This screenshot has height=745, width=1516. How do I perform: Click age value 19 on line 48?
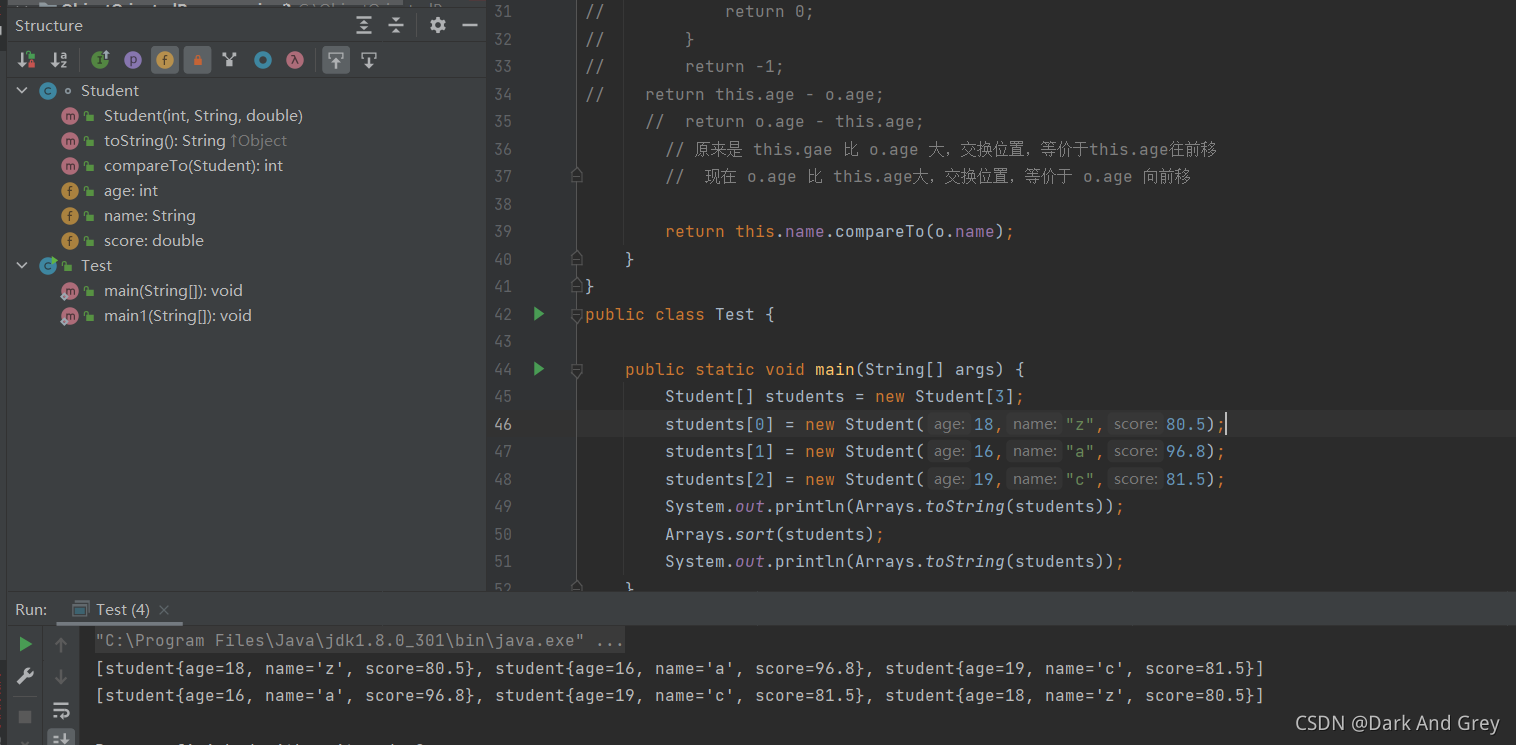(984, 479)
